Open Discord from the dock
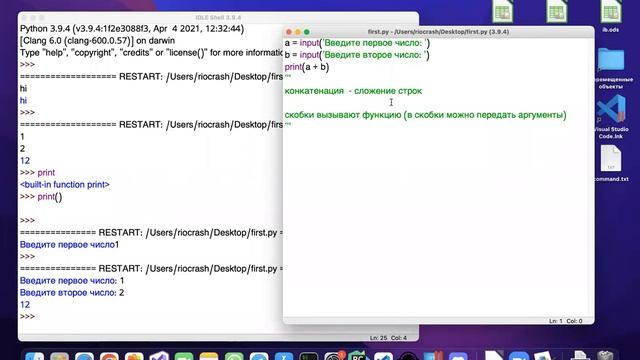The height and width of the screenshot is (360, 640). [458, 356]
